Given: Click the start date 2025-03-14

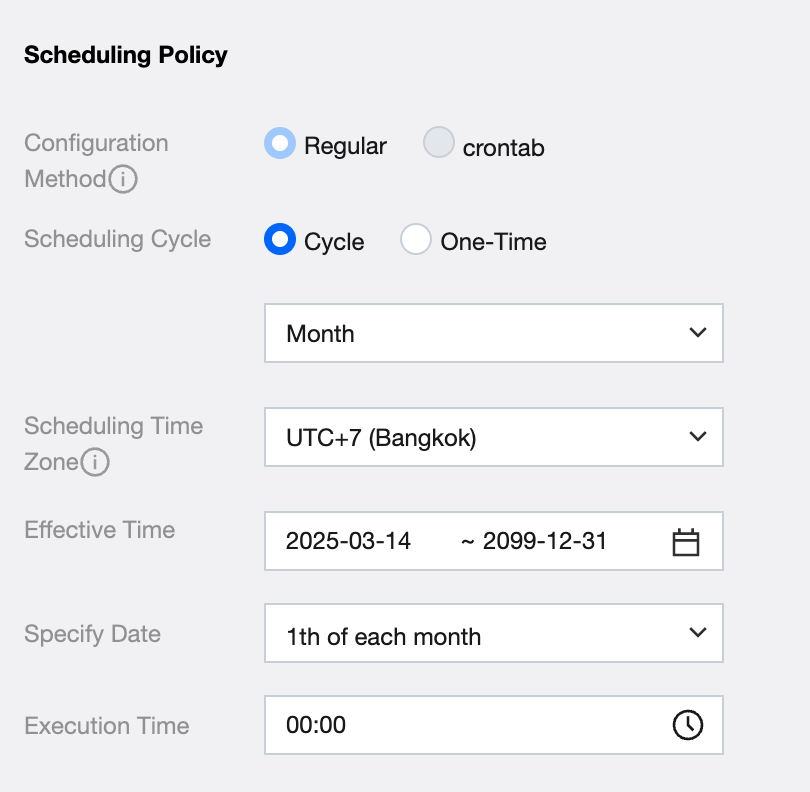Looking at the screenshot, I should pyautogui.click(x=348, y=541).
